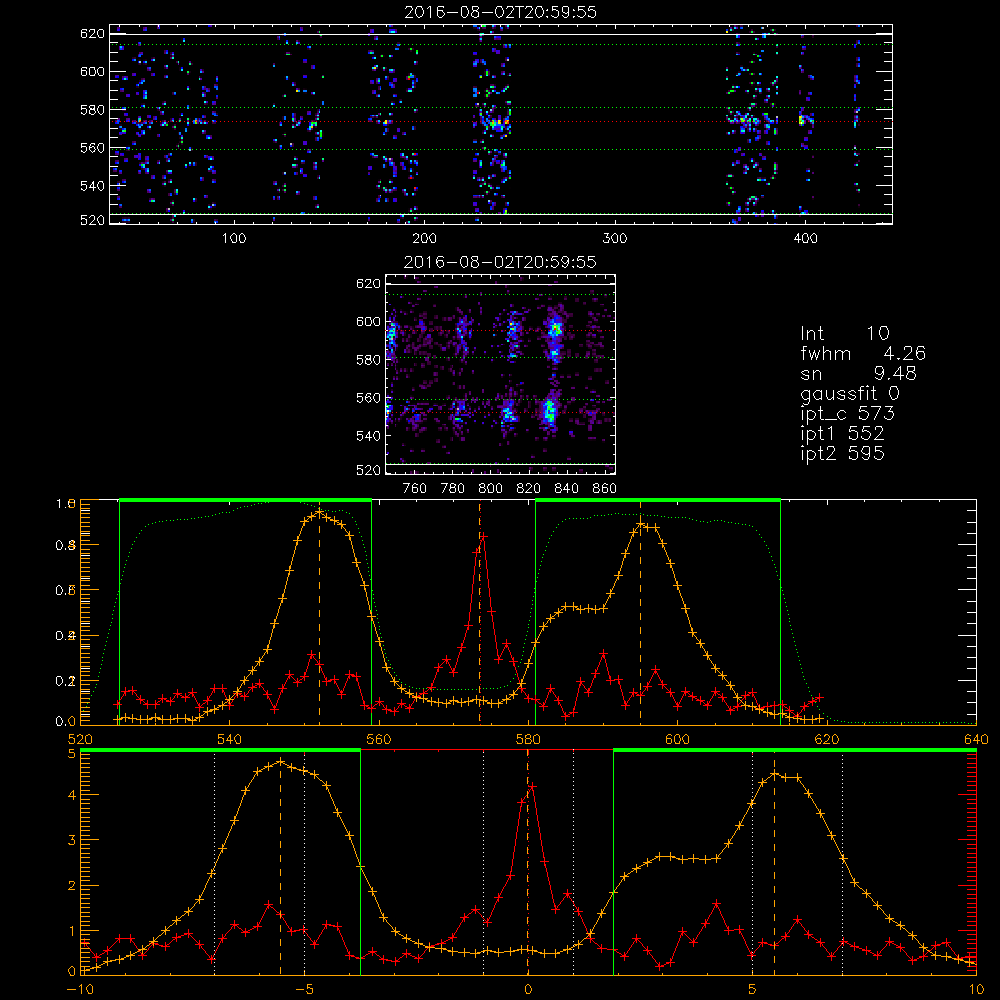
Task: Select the 'Int 10' readout text
Action: (844, 334)
